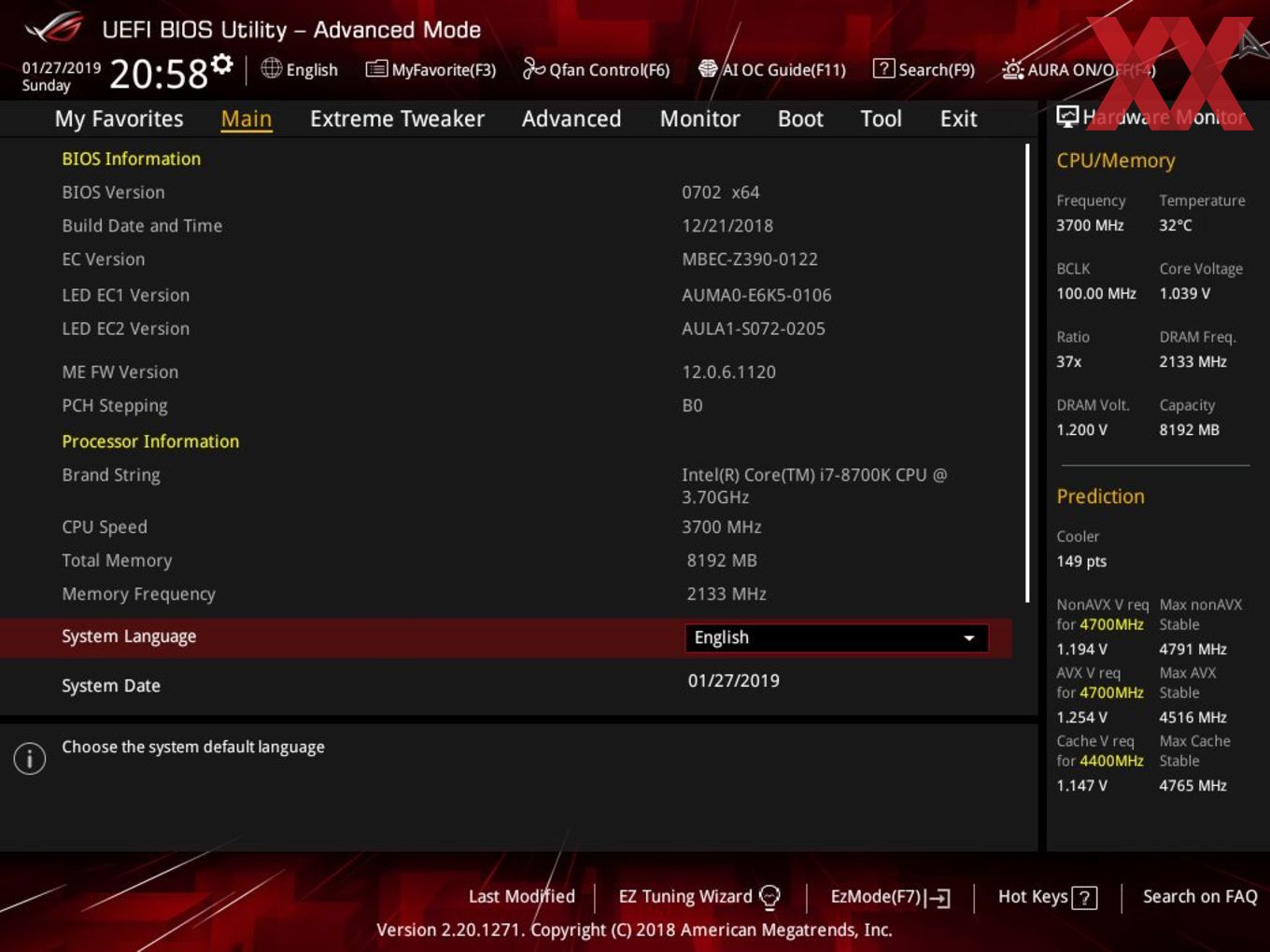Click the CPU temperature 32°C reading
The image size is (1270, 952).
[x=1176, y=225]
